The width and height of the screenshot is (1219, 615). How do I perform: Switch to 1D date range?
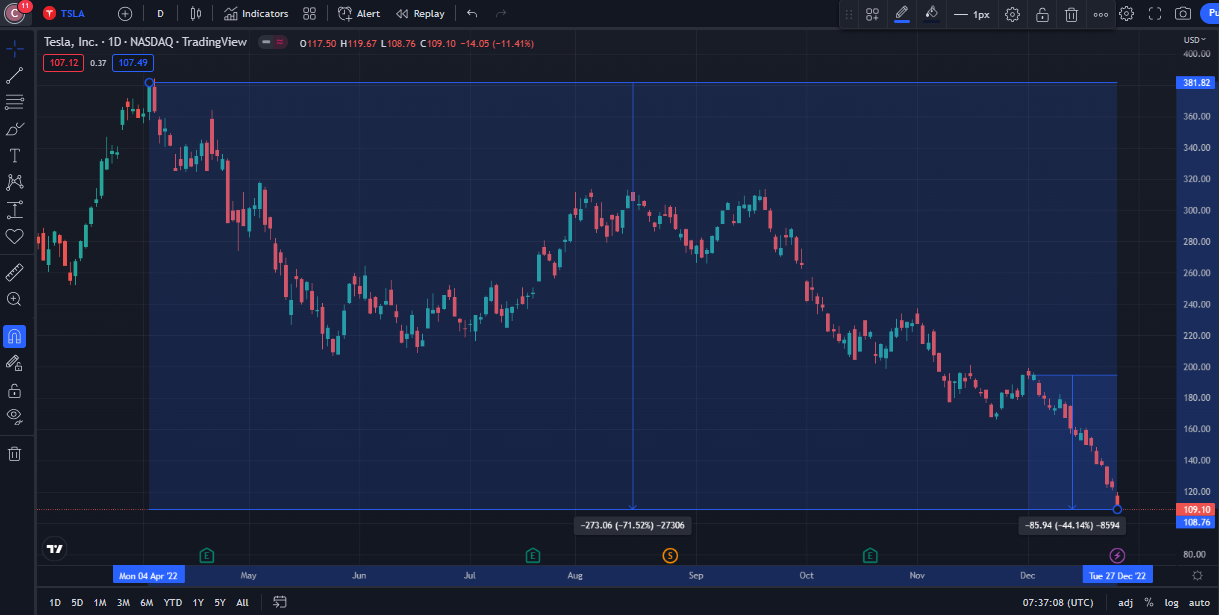(55, 603)
